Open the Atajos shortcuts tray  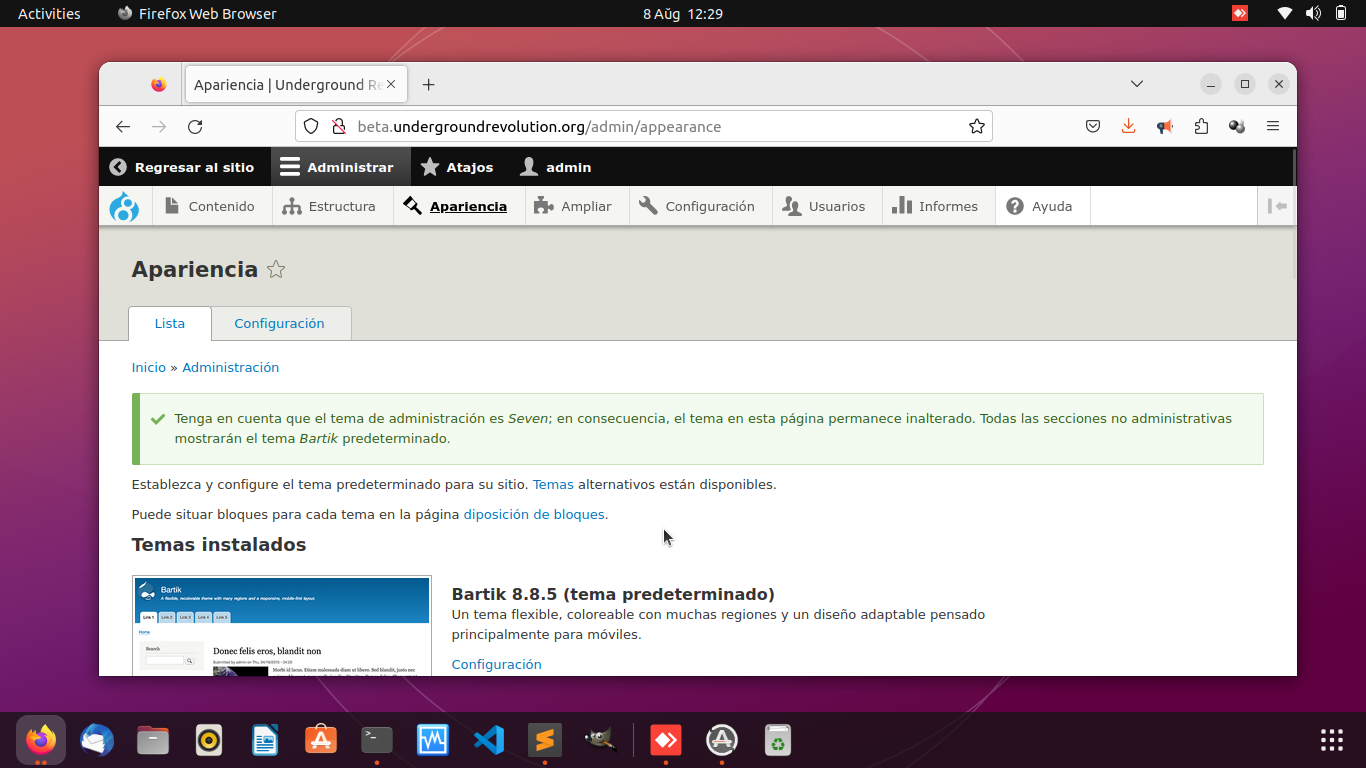coord(457,167)
